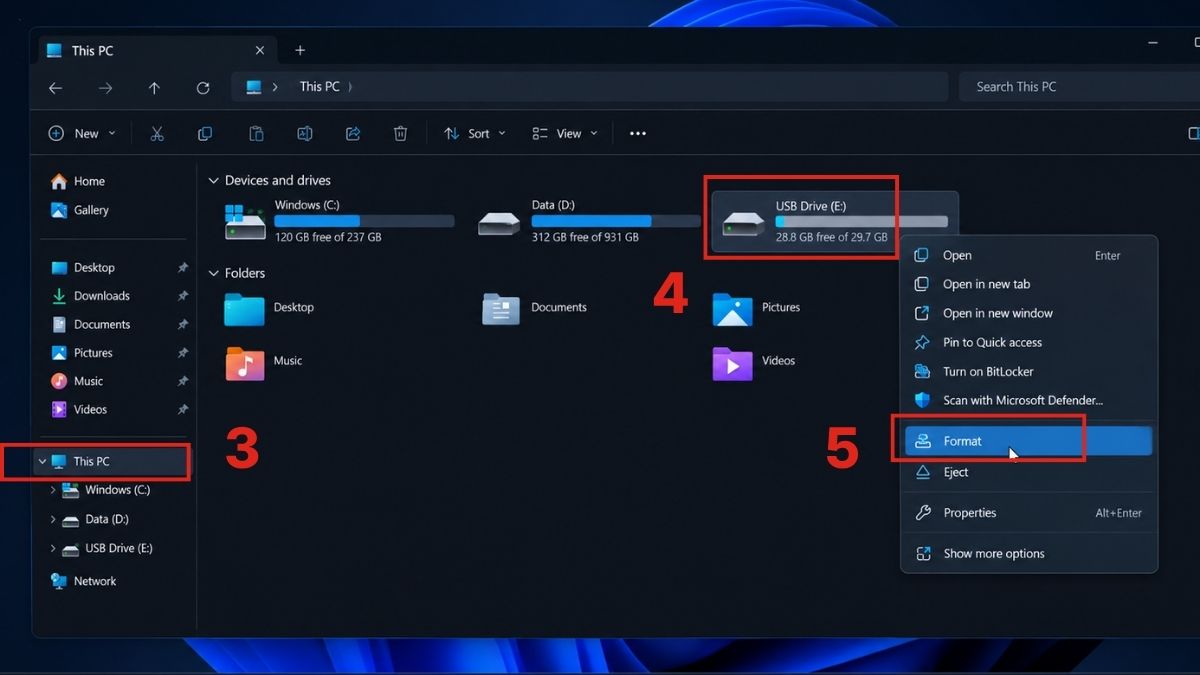This screenshot has height=675, width=1200.
Task: Unpin Downloads using its pin icon
Action: (182, 296)
